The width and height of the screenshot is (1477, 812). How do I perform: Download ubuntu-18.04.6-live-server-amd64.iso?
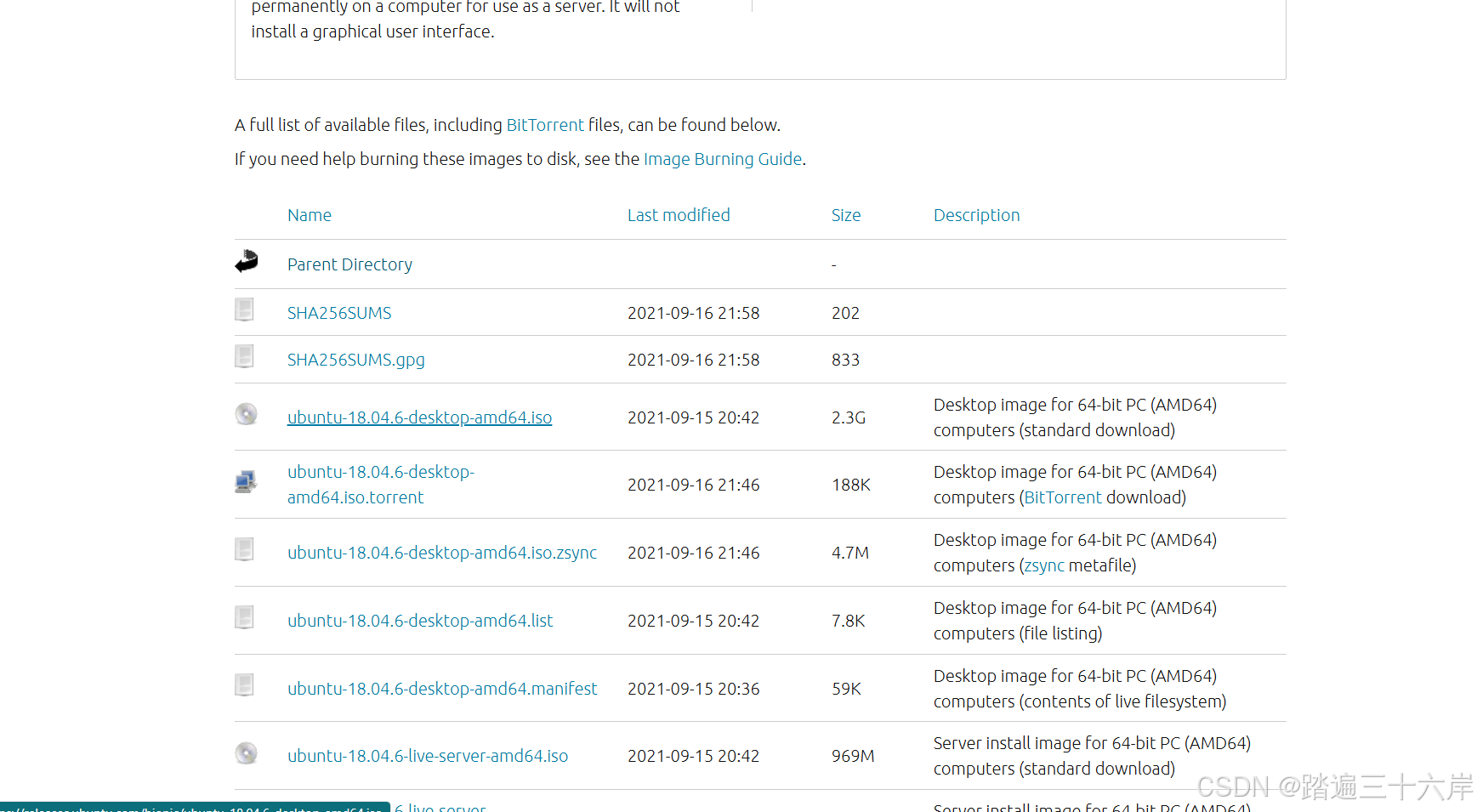tap(428, 756)
